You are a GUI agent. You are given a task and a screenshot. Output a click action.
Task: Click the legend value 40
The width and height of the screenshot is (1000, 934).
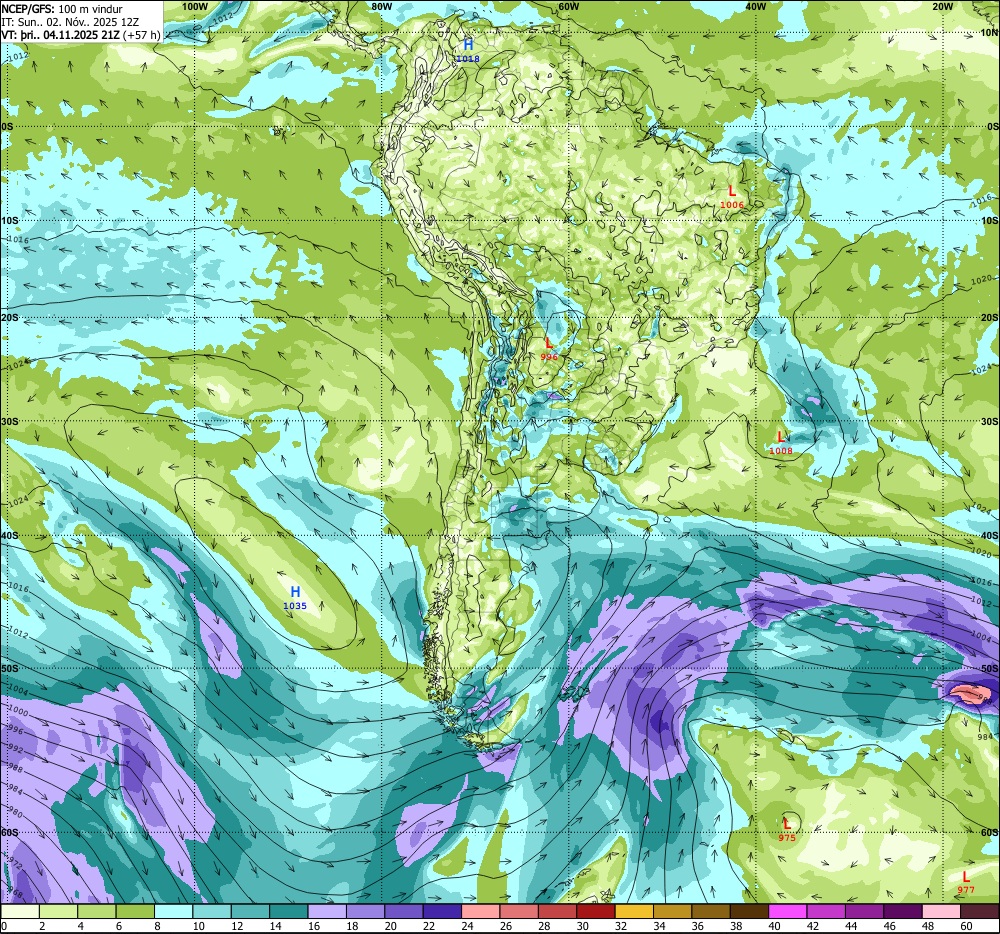pyautogui.click(x=774, y=926)
